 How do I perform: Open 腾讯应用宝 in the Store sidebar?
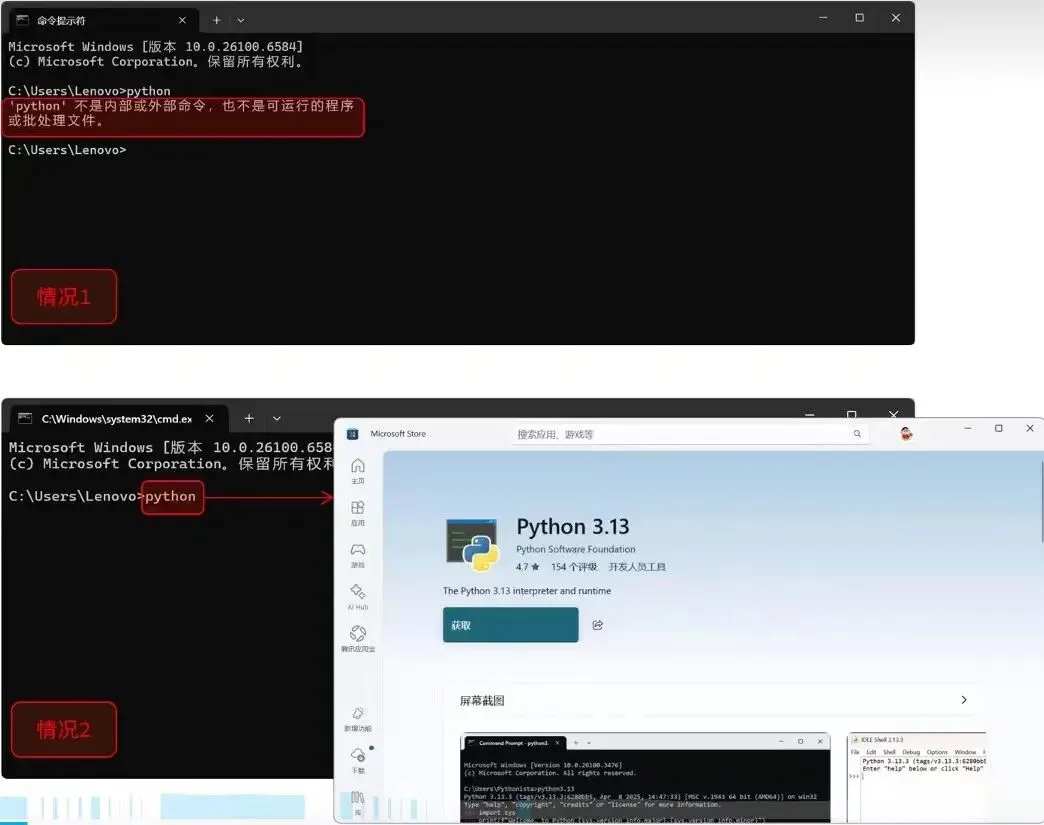point(358,638)
